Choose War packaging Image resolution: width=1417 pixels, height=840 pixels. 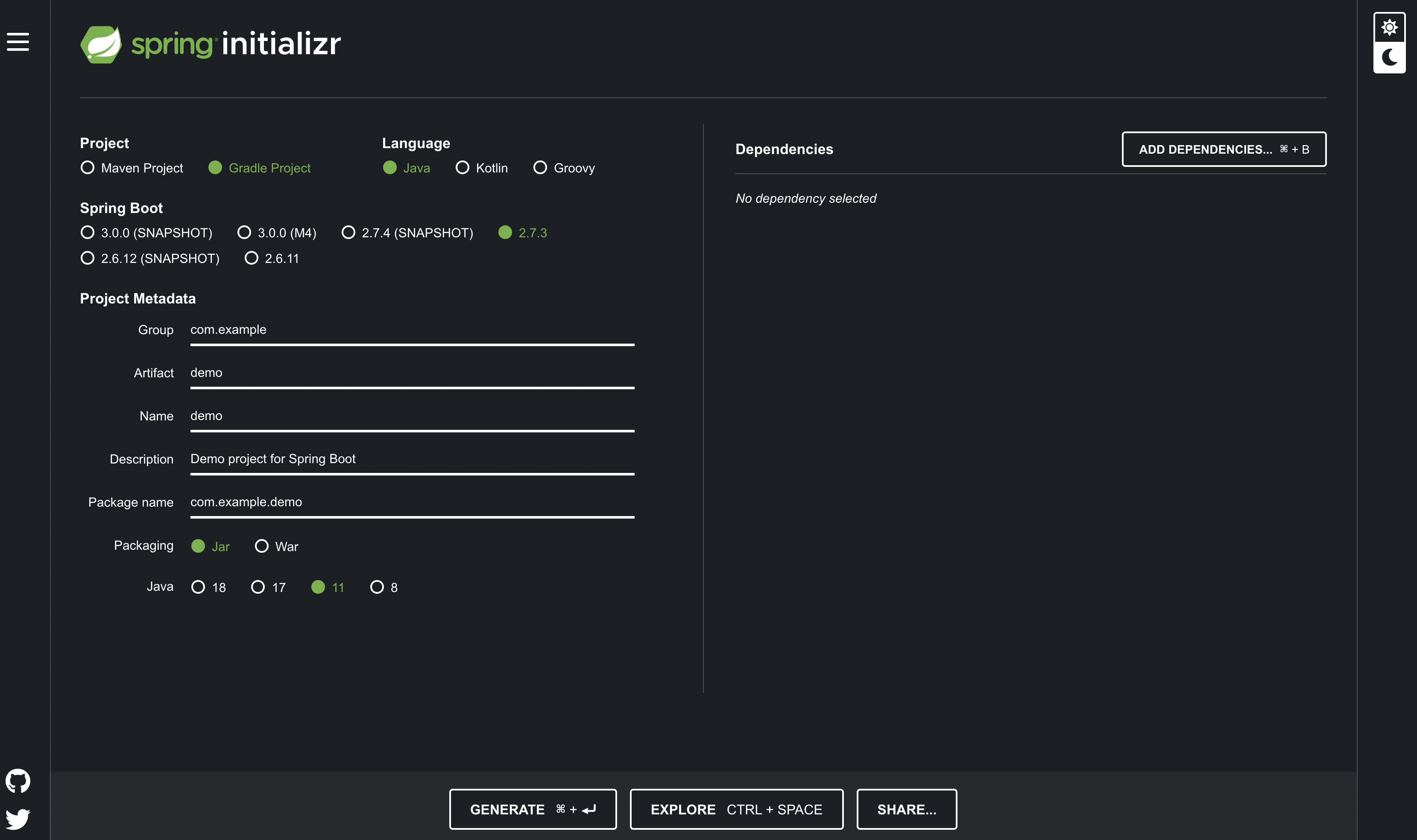pos(261,546)
